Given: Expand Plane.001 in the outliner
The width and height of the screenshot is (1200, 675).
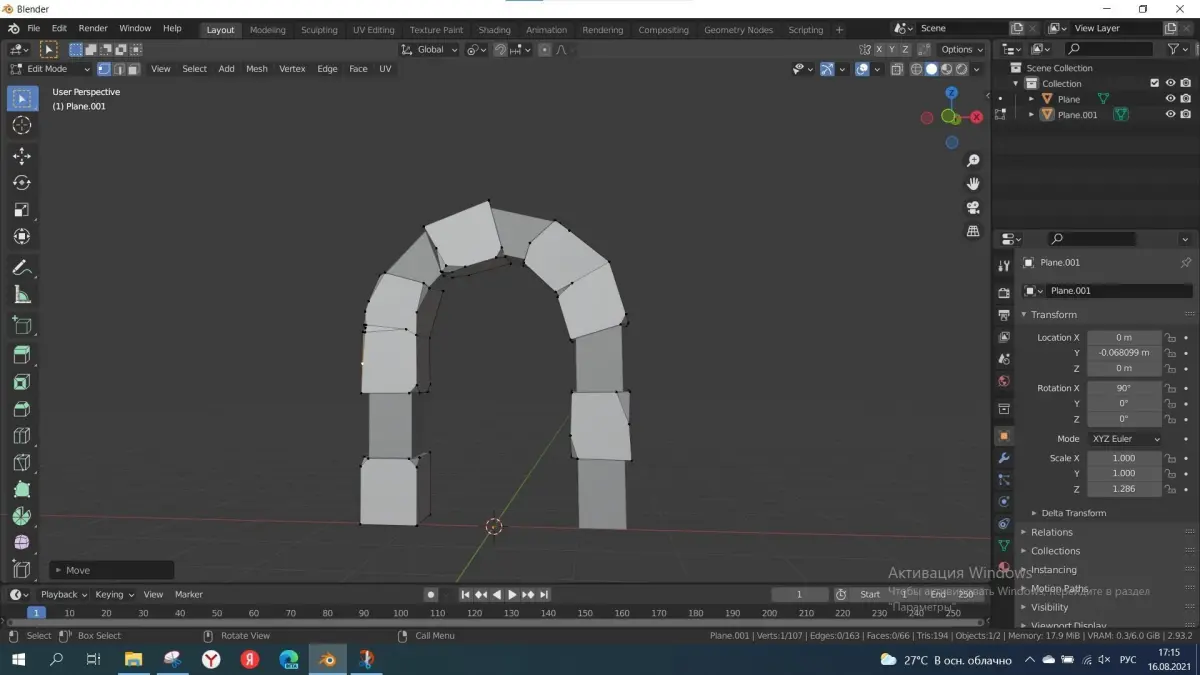Looking at the screenshot, I should (1031, 114).
